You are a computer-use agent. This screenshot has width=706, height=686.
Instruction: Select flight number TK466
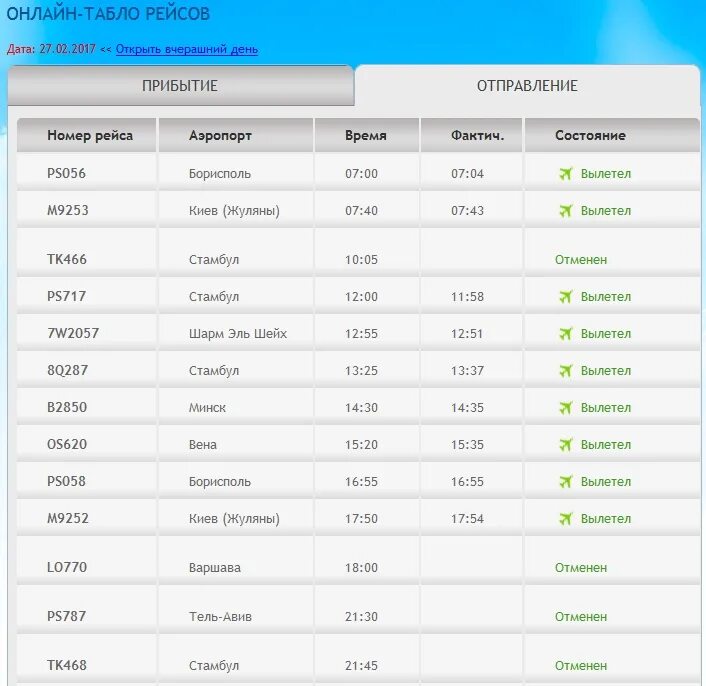67,259
